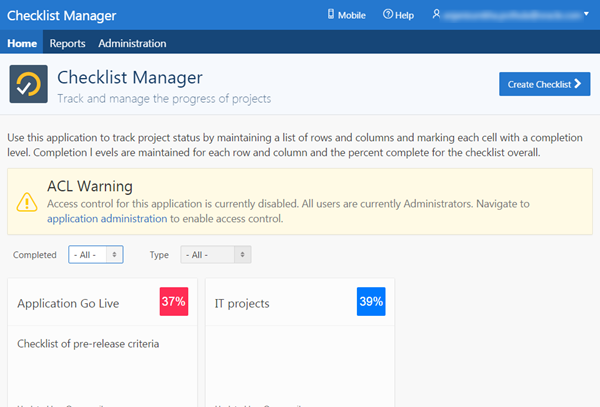
Task: Click the chevron arrow on Create Checklist
Action: [577, 84]
